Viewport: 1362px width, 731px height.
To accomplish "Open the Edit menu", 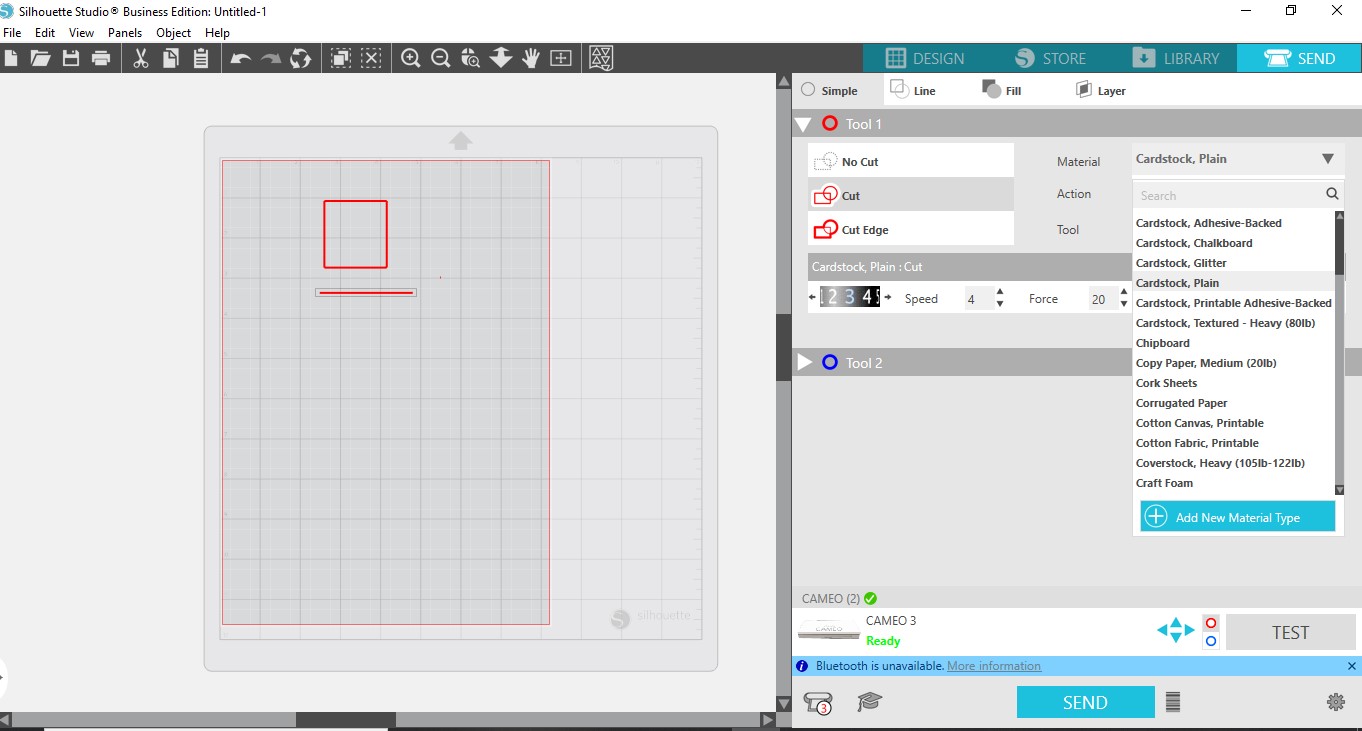I will tap(45, 33).
